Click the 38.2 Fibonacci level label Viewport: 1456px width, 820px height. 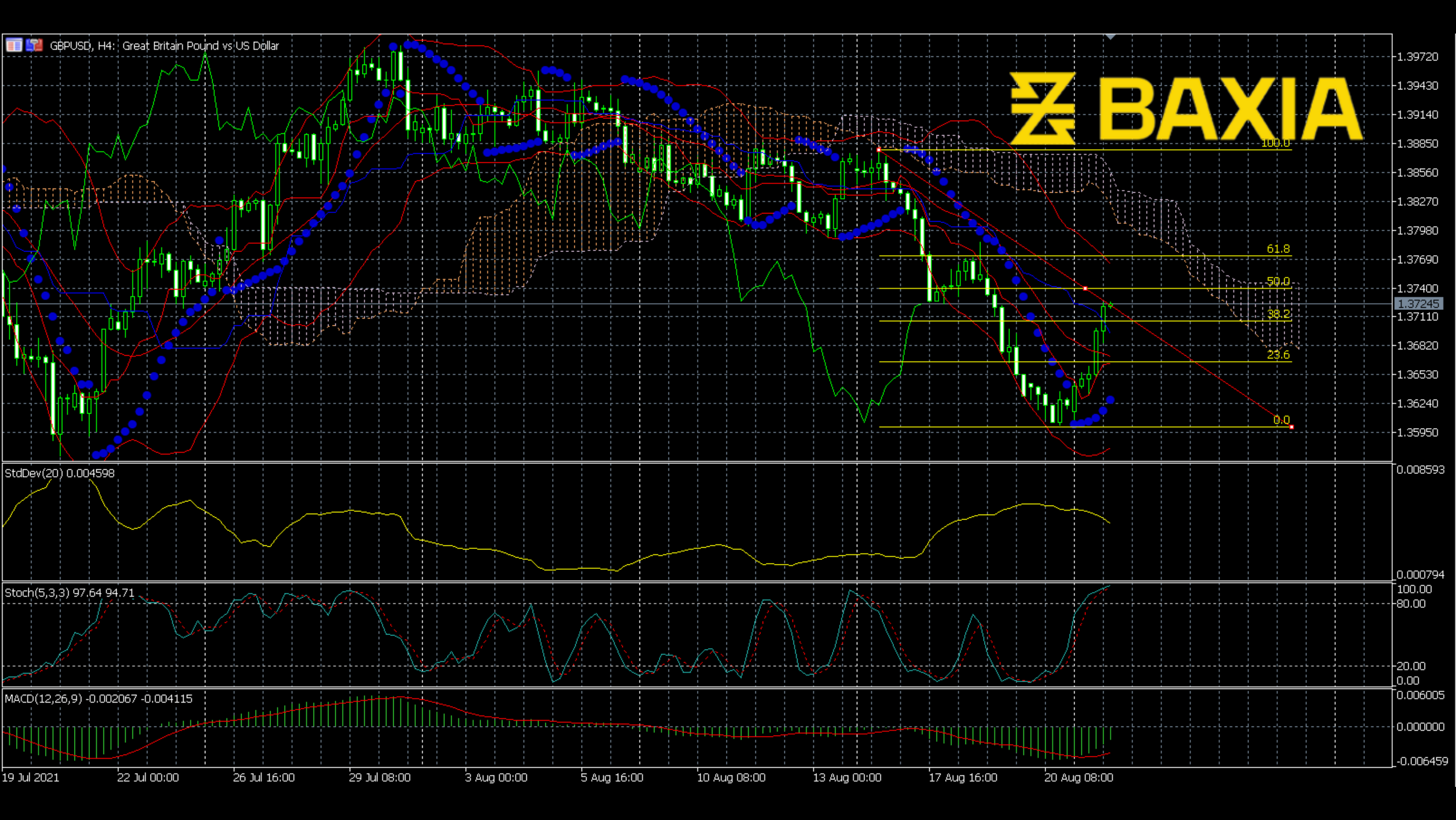tap(1278, 314)
